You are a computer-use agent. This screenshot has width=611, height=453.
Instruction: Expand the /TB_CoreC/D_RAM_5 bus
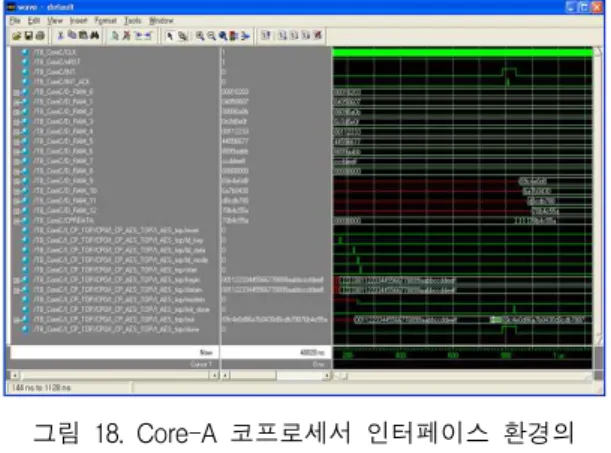[16, 142]
